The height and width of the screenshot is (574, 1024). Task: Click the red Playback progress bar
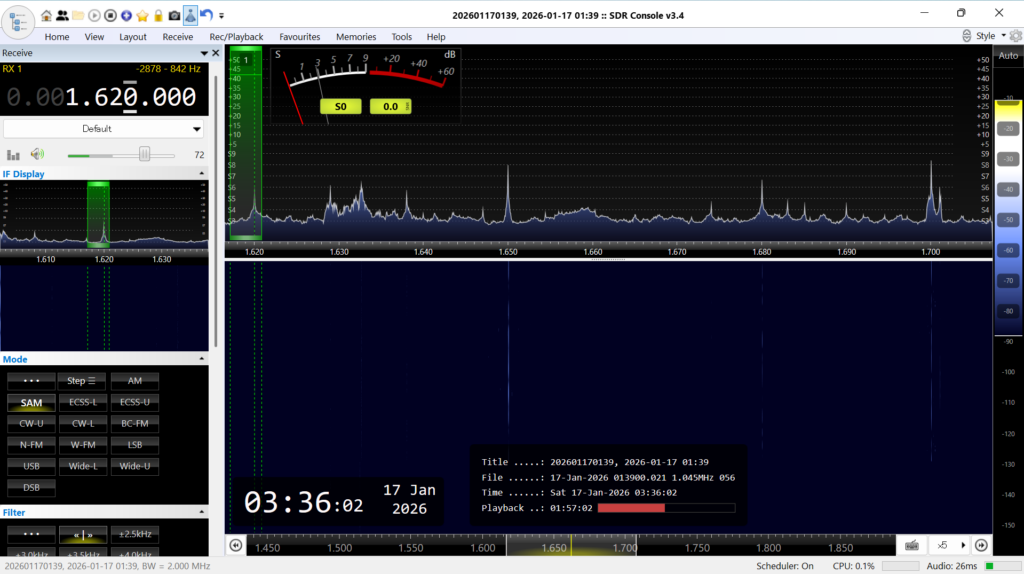tap(631, 508)
